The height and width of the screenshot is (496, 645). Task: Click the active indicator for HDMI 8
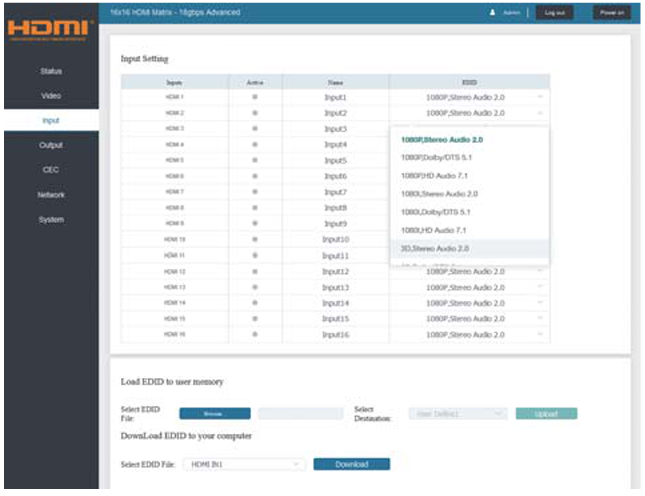point(255,208)
